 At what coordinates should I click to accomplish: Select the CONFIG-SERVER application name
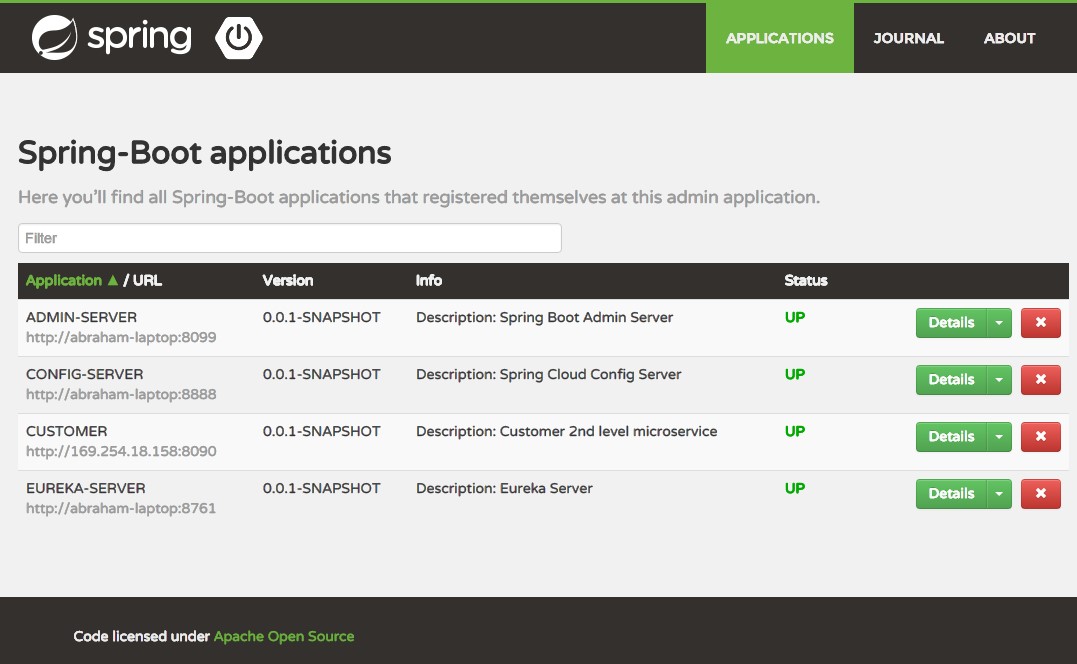click(x=84, y=374)
